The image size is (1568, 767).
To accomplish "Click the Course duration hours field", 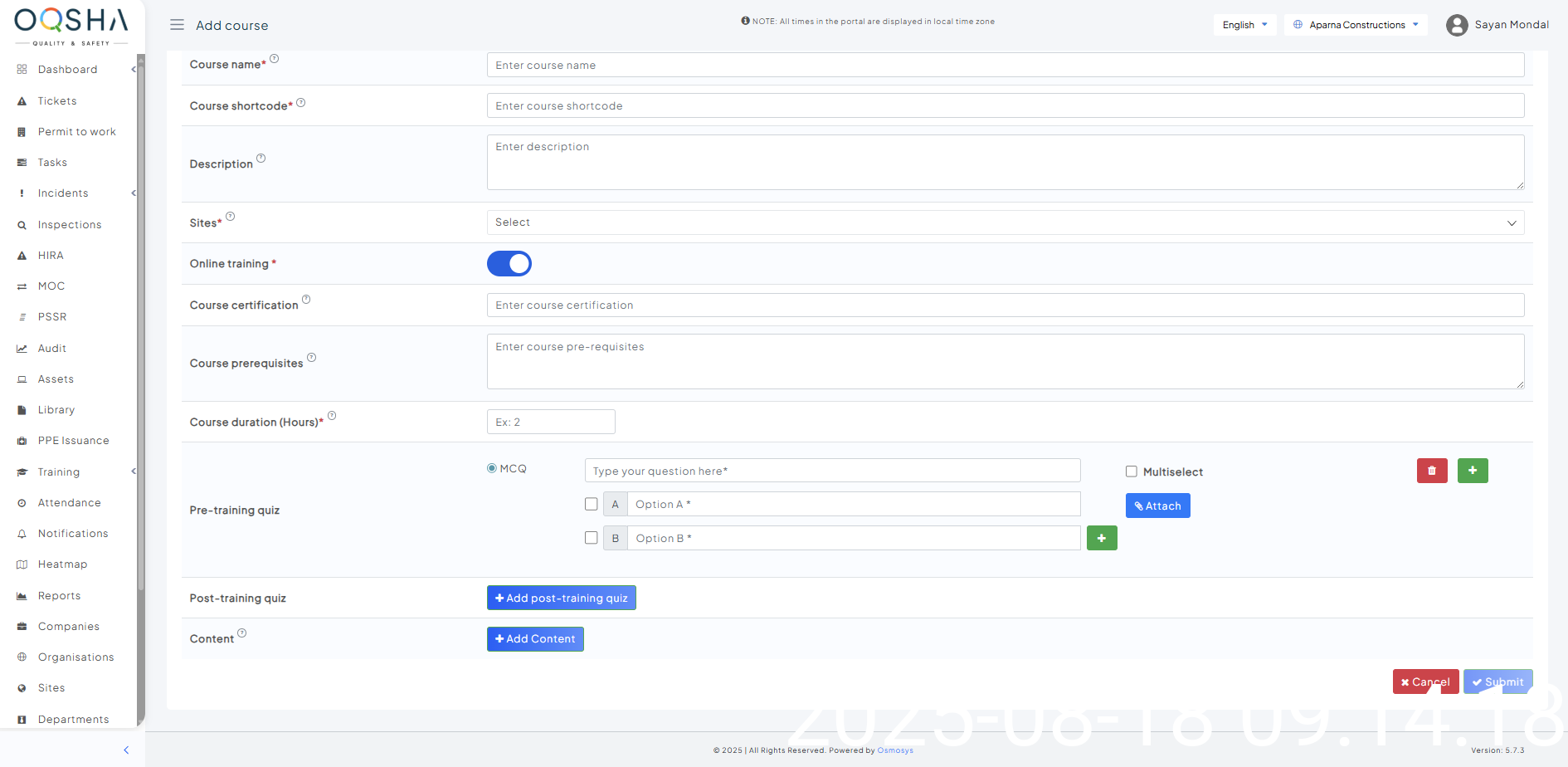I will tap(551, 422).
